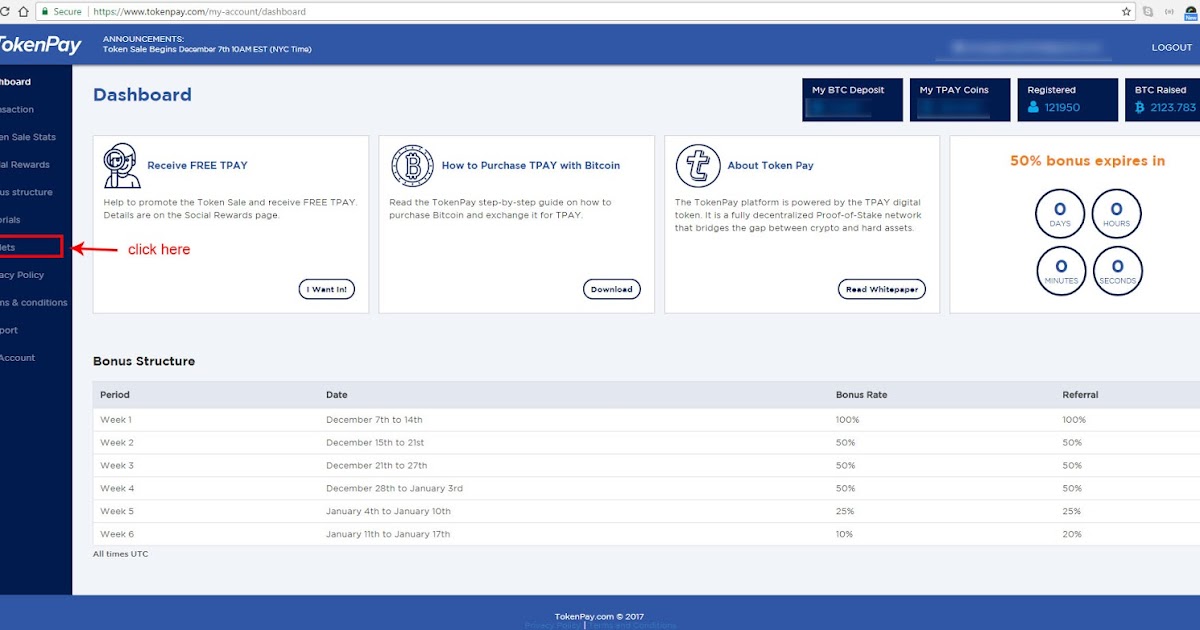This screenshot has height=630, width=1200.
Task: Click the SECONDS countdown circle
Action: coord(1116,270)
